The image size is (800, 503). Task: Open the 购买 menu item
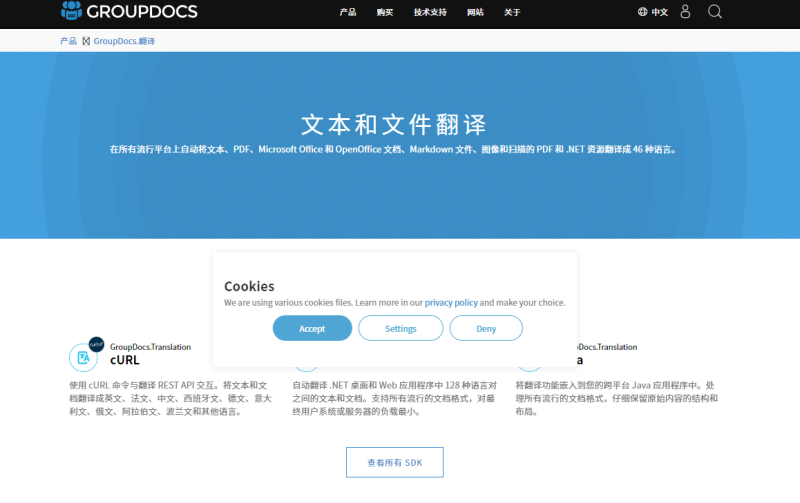point(385,12)
